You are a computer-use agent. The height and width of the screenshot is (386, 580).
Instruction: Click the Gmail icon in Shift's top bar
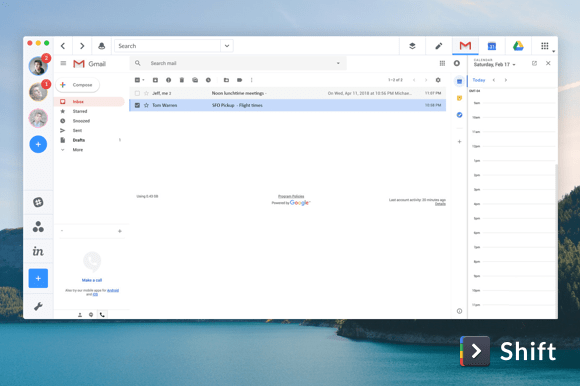(x=465, y=46)
